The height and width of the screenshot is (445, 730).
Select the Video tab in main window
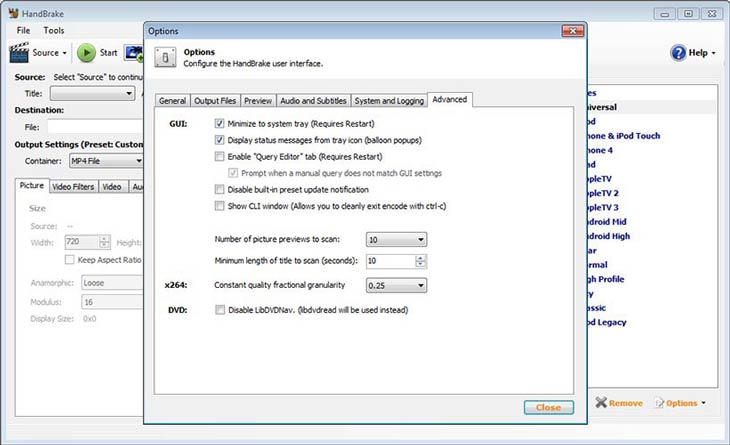point(112,187)
